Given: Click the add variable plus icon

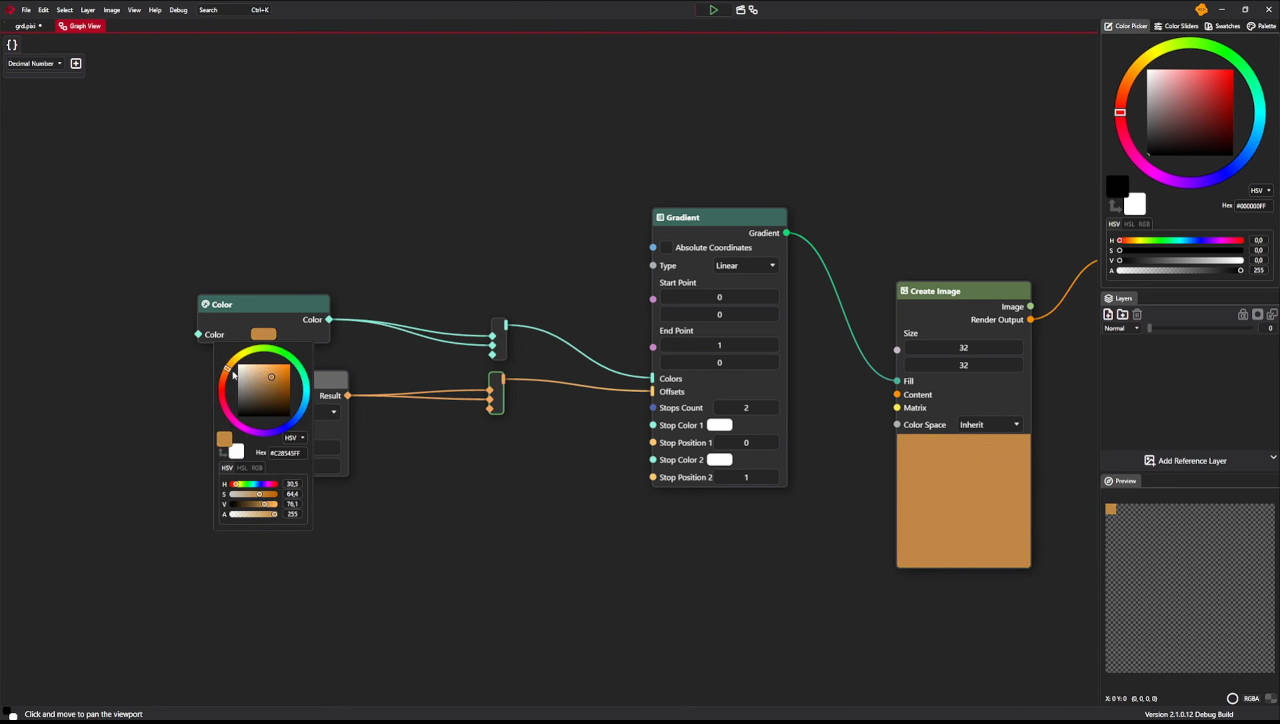Looking at the screenshot, I should tap(75, 63).
